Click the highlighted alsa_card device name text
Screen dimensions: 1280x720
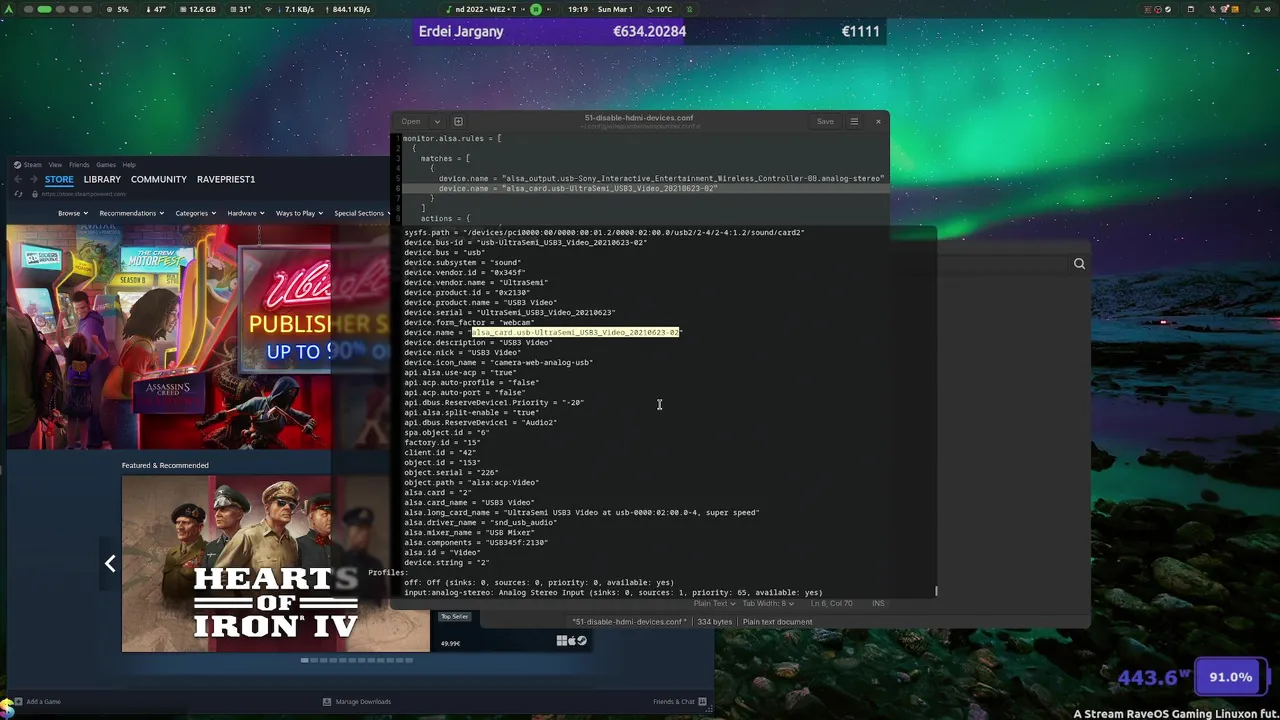coord(576,332)
